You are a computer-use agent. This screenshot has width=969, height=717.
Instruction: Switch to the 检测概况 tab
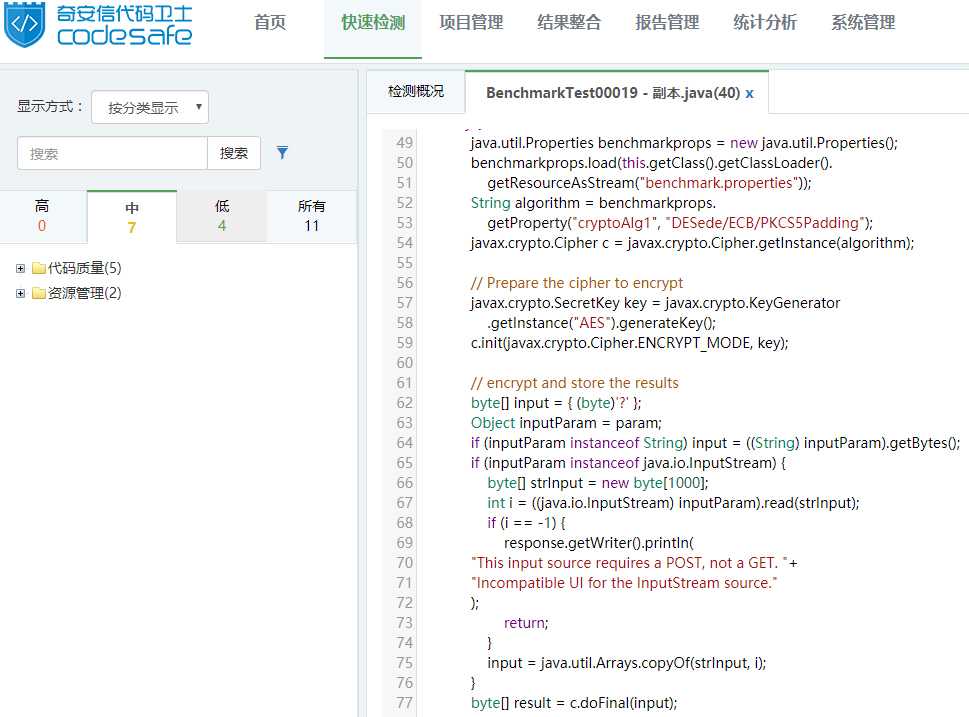coord(416,92)
